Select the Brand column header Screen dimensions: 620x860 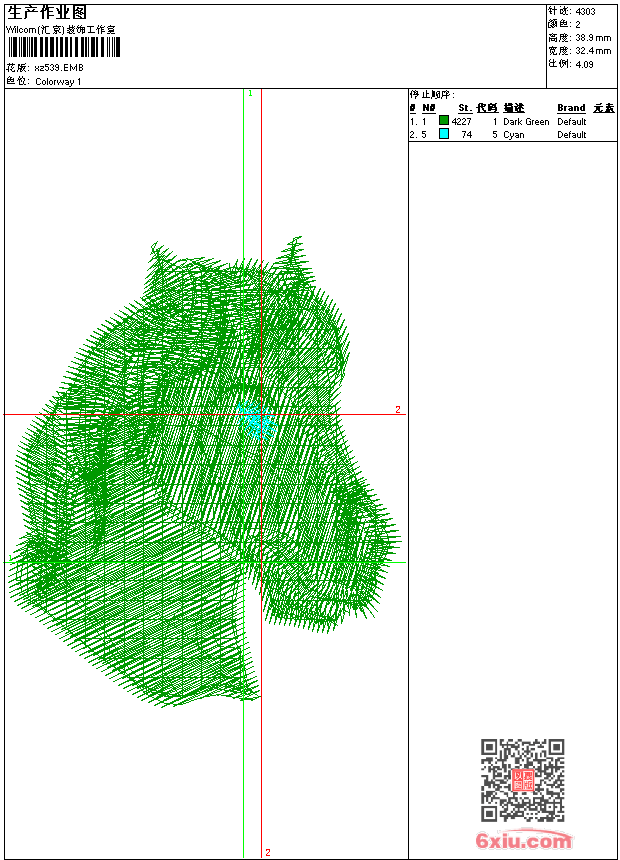tap(571, 108)
